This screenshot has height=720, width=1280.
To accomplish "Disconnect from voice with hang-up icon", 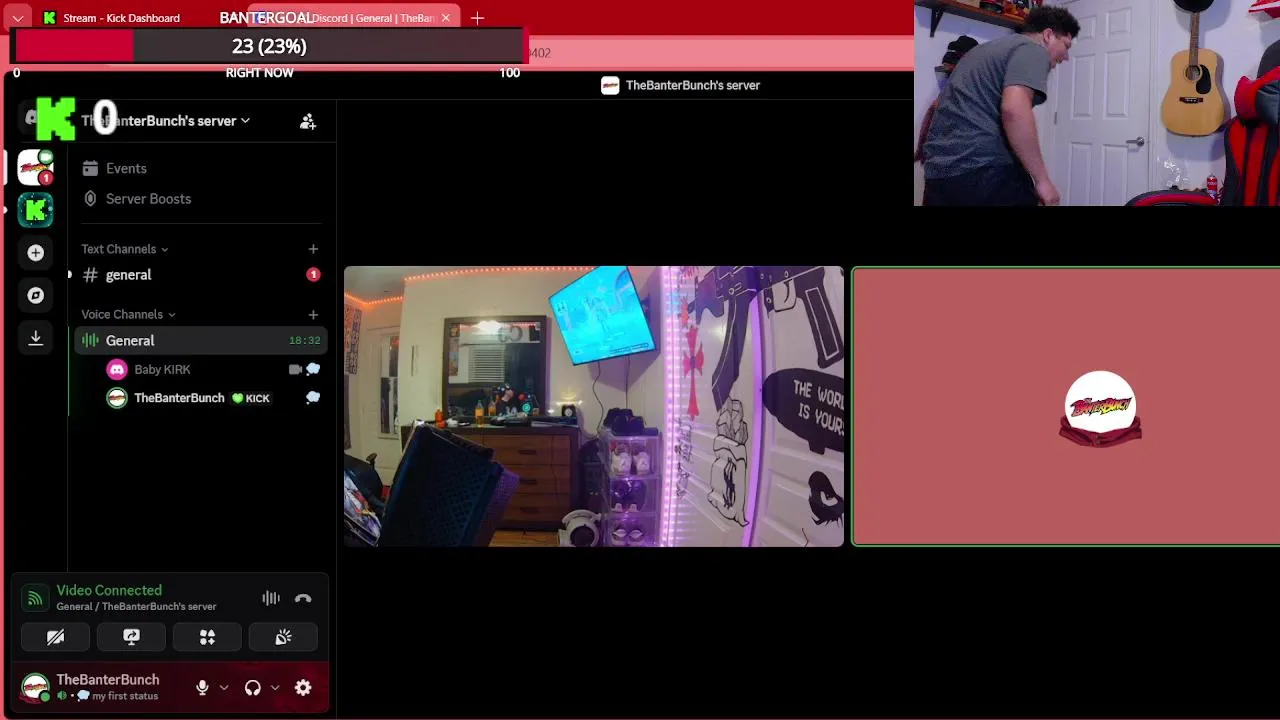I will click(303, 598).
